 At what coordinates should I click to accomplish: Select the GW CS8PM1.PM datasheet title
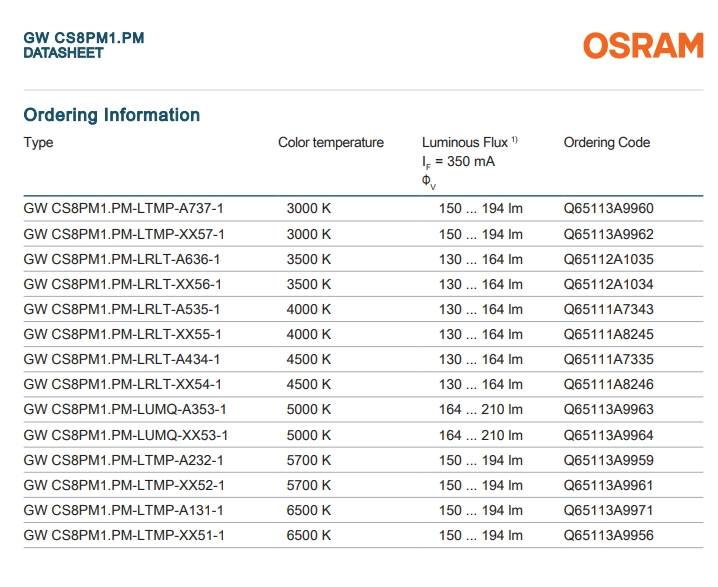[84, 45]
